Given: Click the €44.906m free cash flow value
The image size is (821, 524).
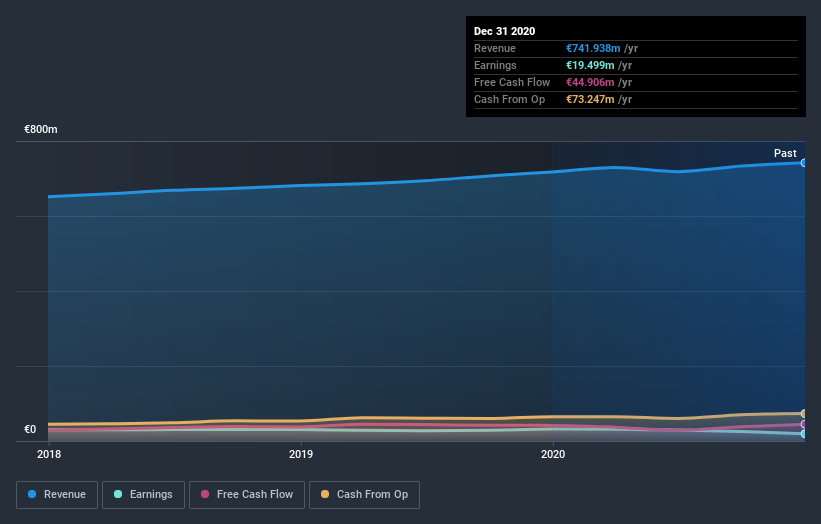Looking at the screenshot, I should [590, 82].
